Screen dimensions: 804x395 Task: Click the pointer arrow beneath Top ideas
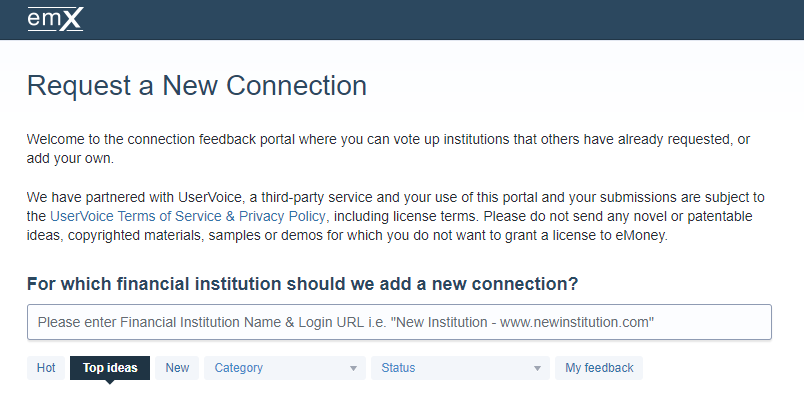pos(110,382)
